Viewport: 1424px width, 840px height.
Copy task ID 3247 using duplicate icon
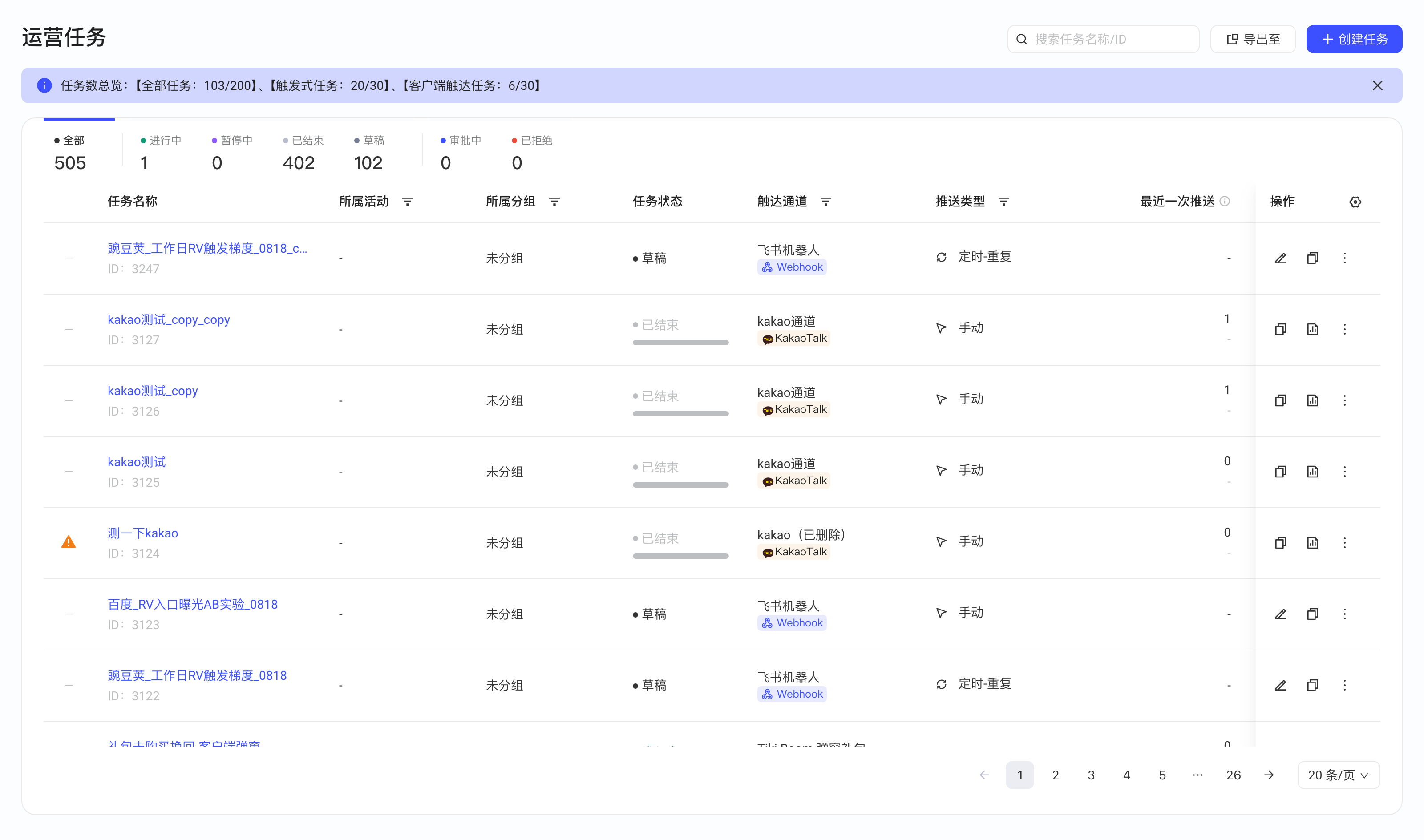1312,258
